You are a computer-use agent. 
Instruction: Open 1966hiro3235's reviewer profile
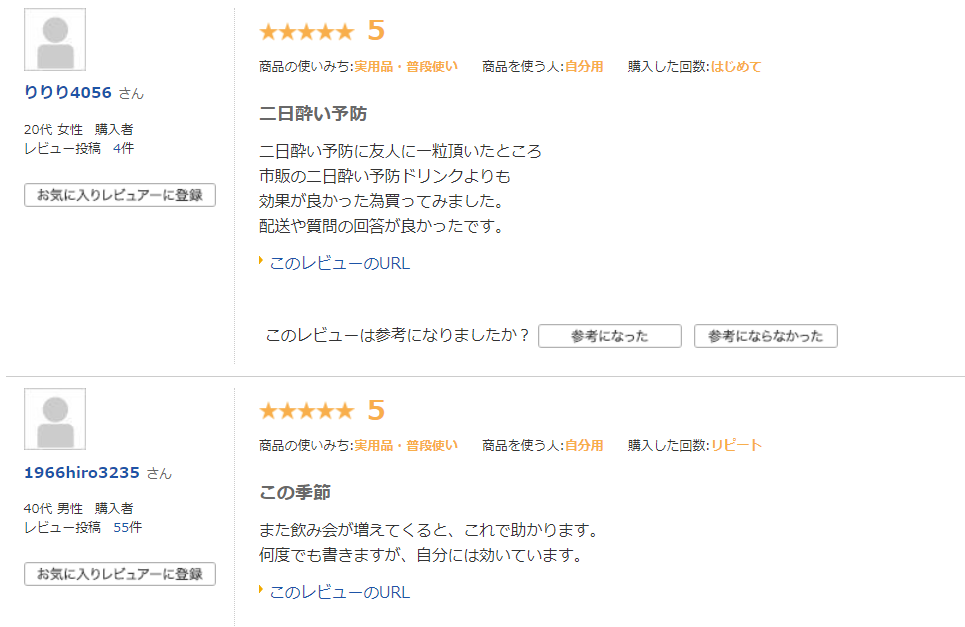click(x=83, y=473)
